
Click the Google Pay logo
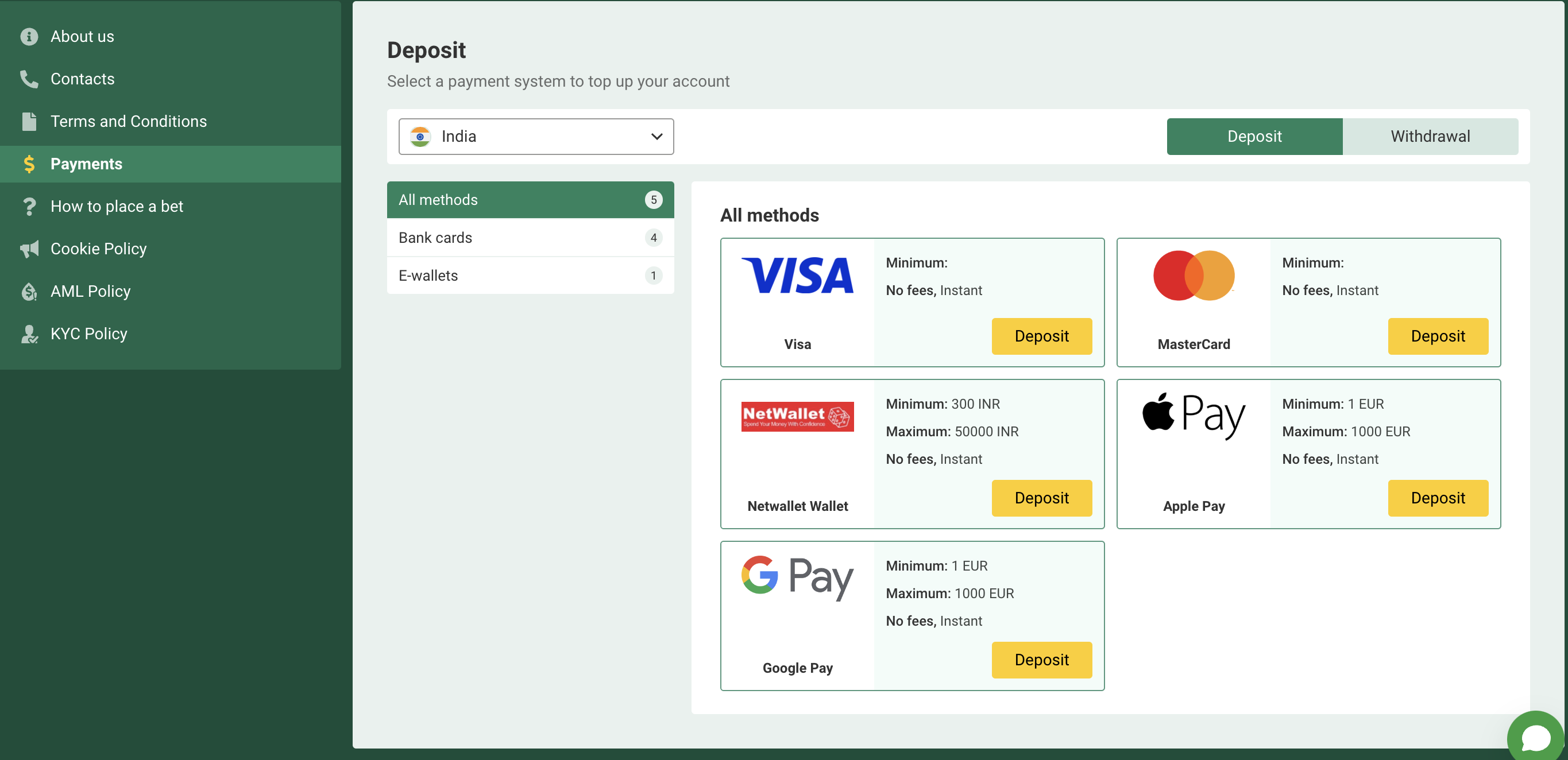pyautogui.click(x=797, y=577)
